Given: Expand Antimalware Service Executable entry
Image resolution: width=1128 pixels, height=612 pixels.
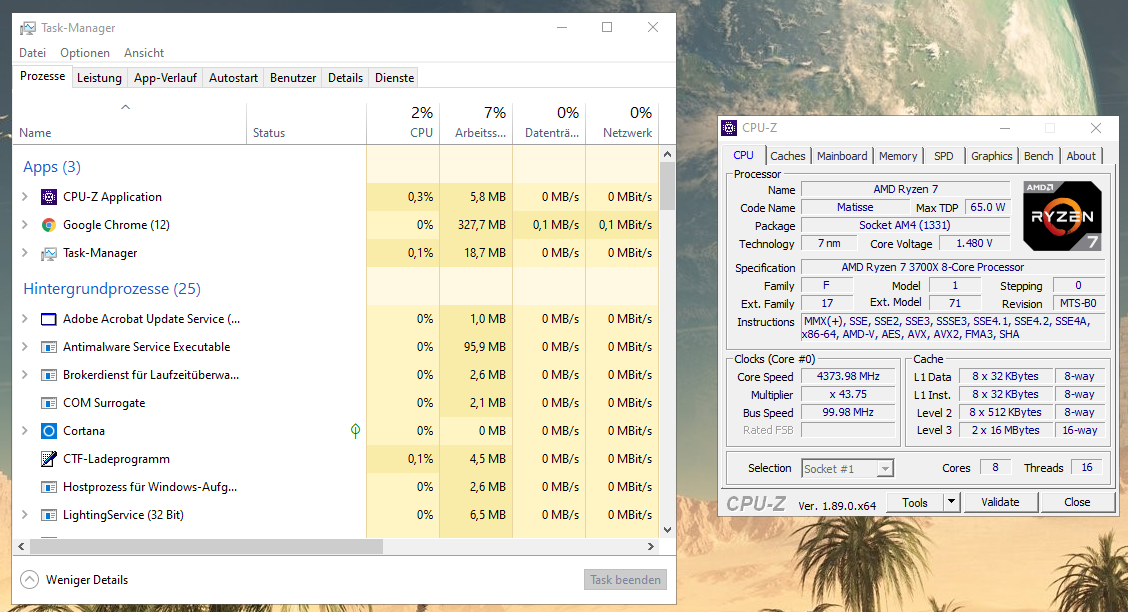Looking at the screenshot, I should pos(24,347).
